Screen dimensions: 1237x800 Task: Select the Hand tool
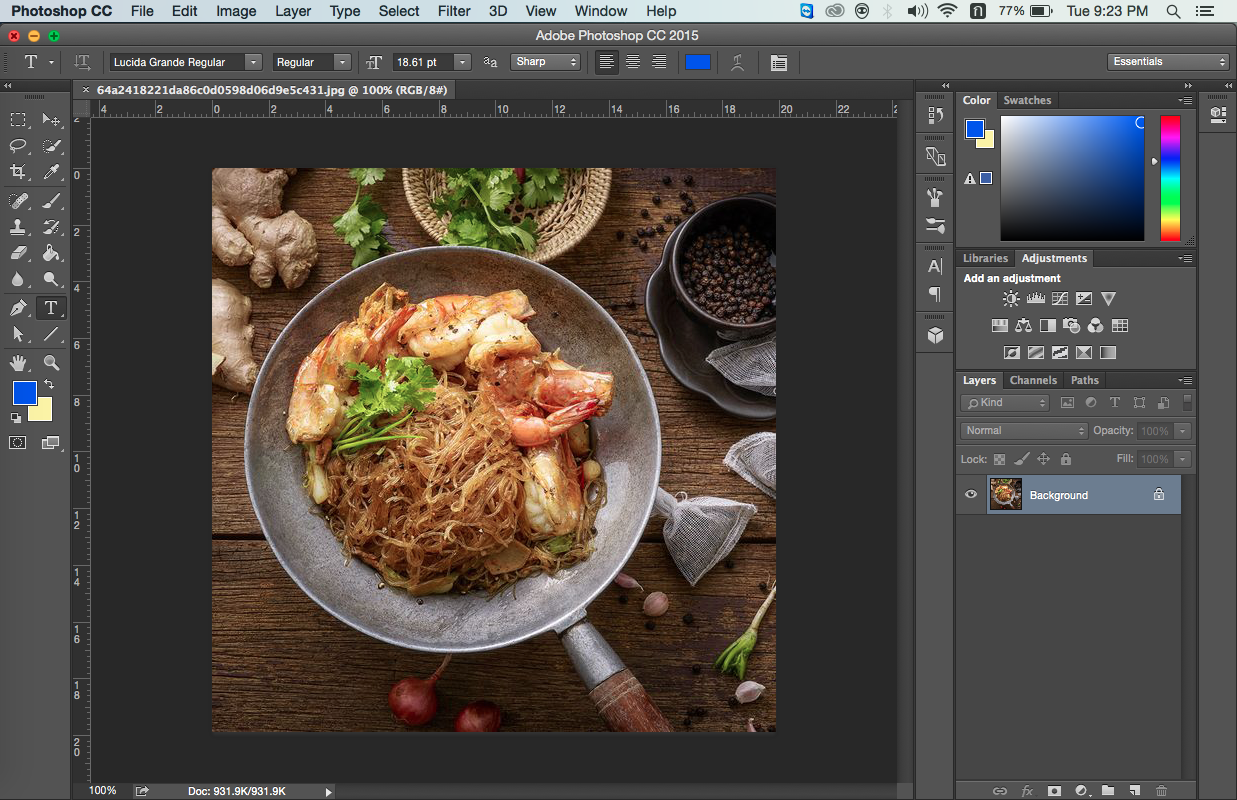pos(18,362)
